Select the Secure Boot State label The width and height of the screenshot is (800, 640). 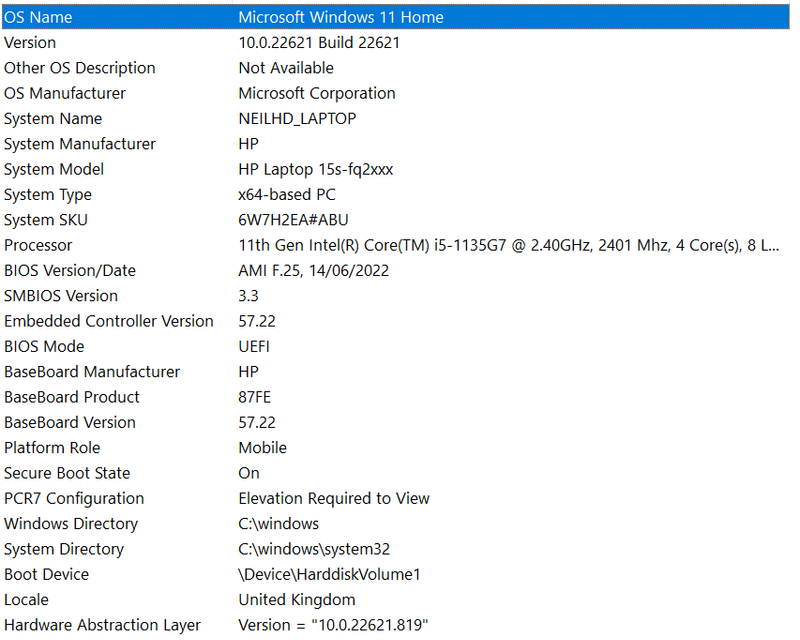[67, 473]
